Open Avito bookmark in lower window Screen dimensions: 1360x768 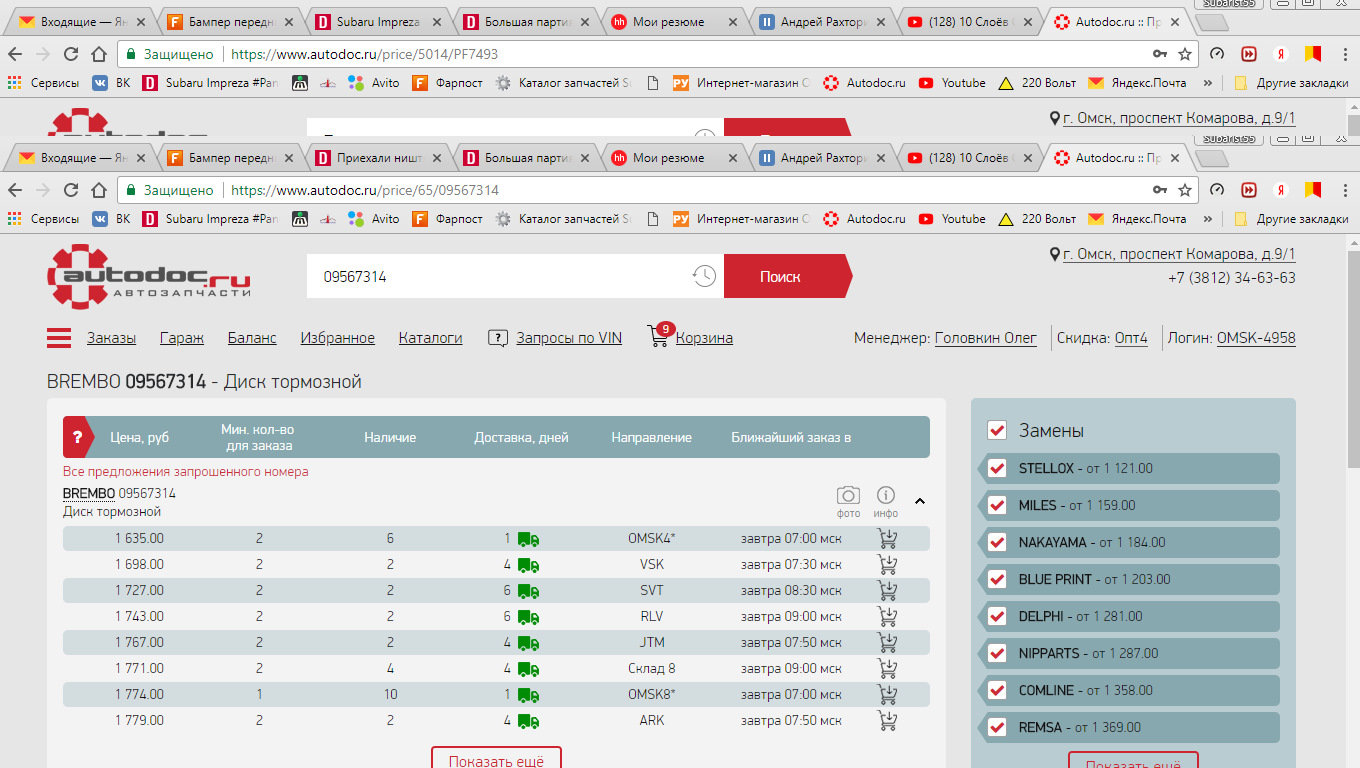pos(373,219)
